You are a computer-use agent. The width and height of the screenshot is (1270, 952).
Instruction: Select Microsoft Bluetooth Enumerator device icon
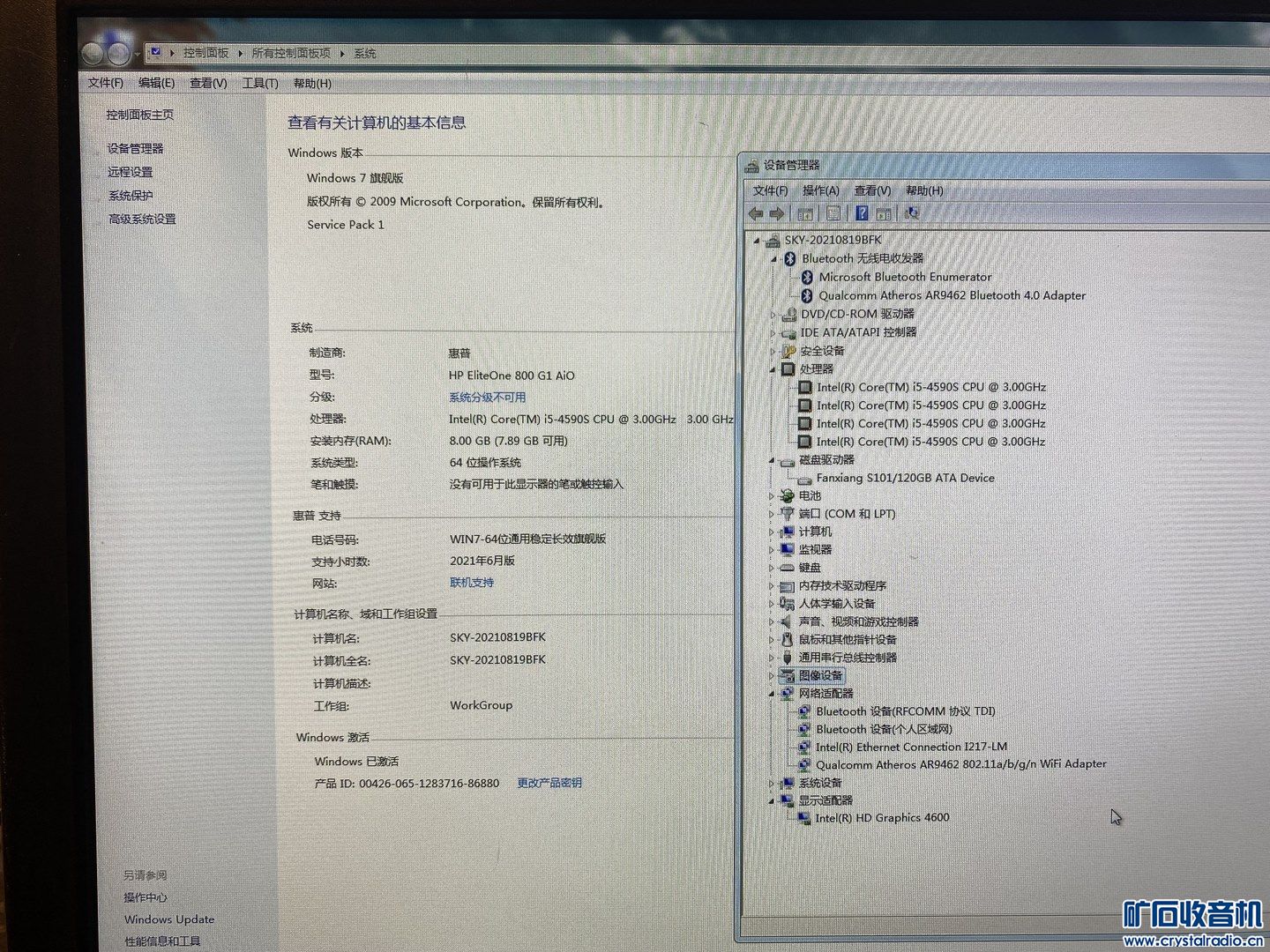click(806, 277)
